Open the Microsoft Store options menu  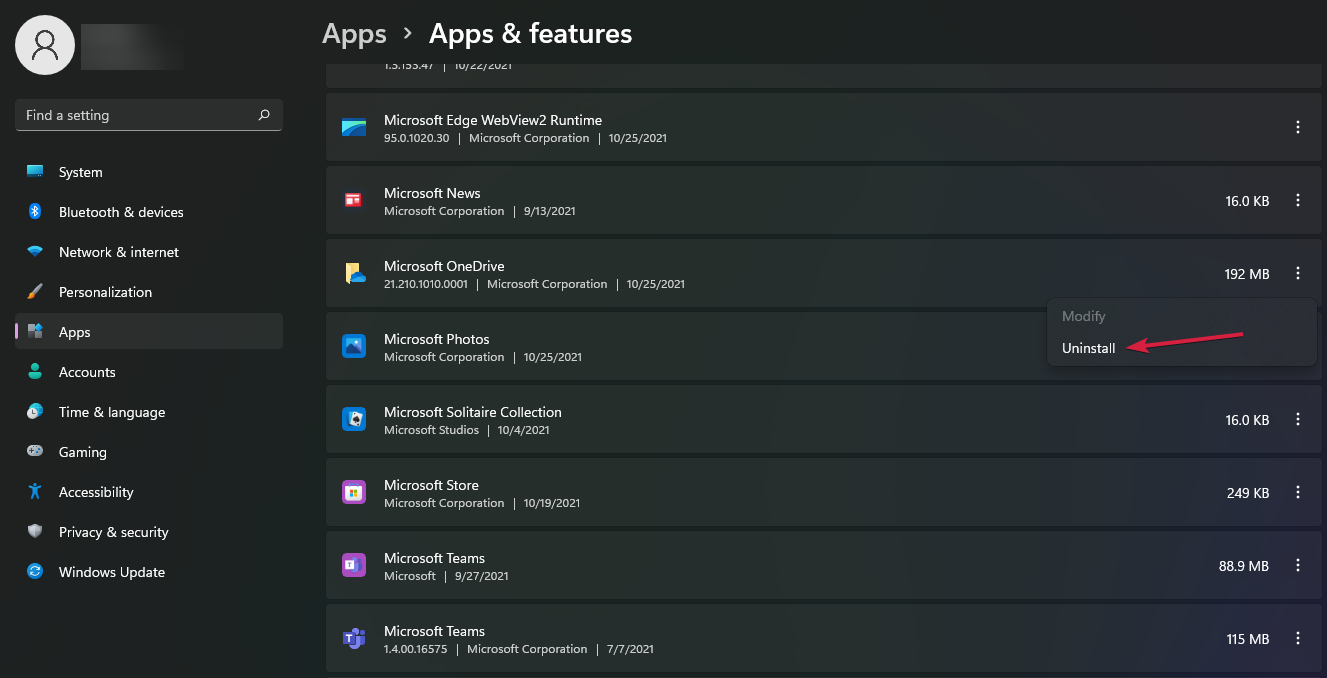[1298, 492]
